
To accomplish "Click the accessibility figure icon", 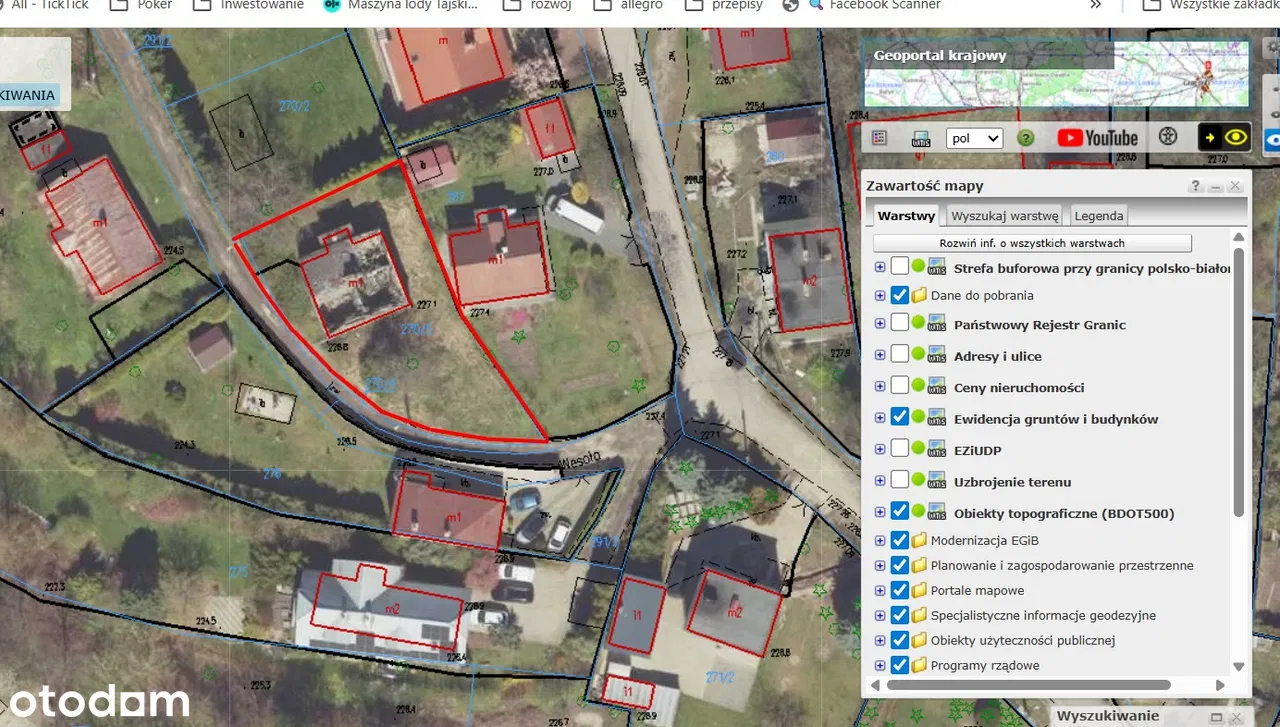I will coord(1167,137).
